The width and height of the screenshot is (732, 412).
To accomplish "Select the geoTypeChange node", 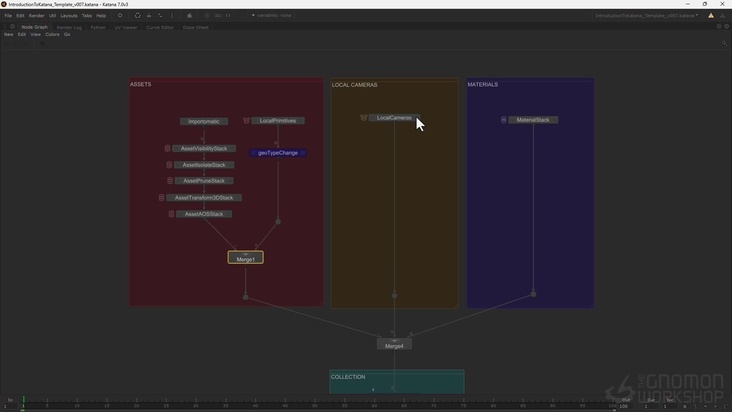I will 278,153.
